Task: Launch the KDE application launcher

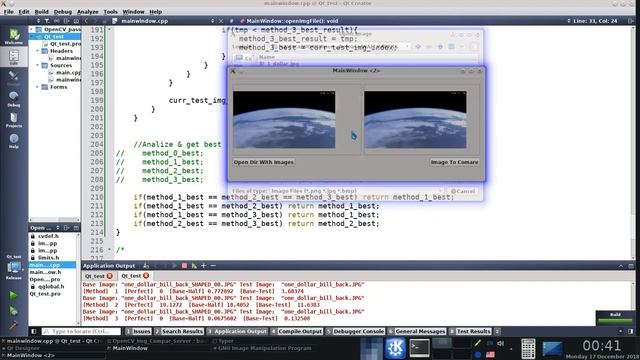Action: [x=395, y=348]
